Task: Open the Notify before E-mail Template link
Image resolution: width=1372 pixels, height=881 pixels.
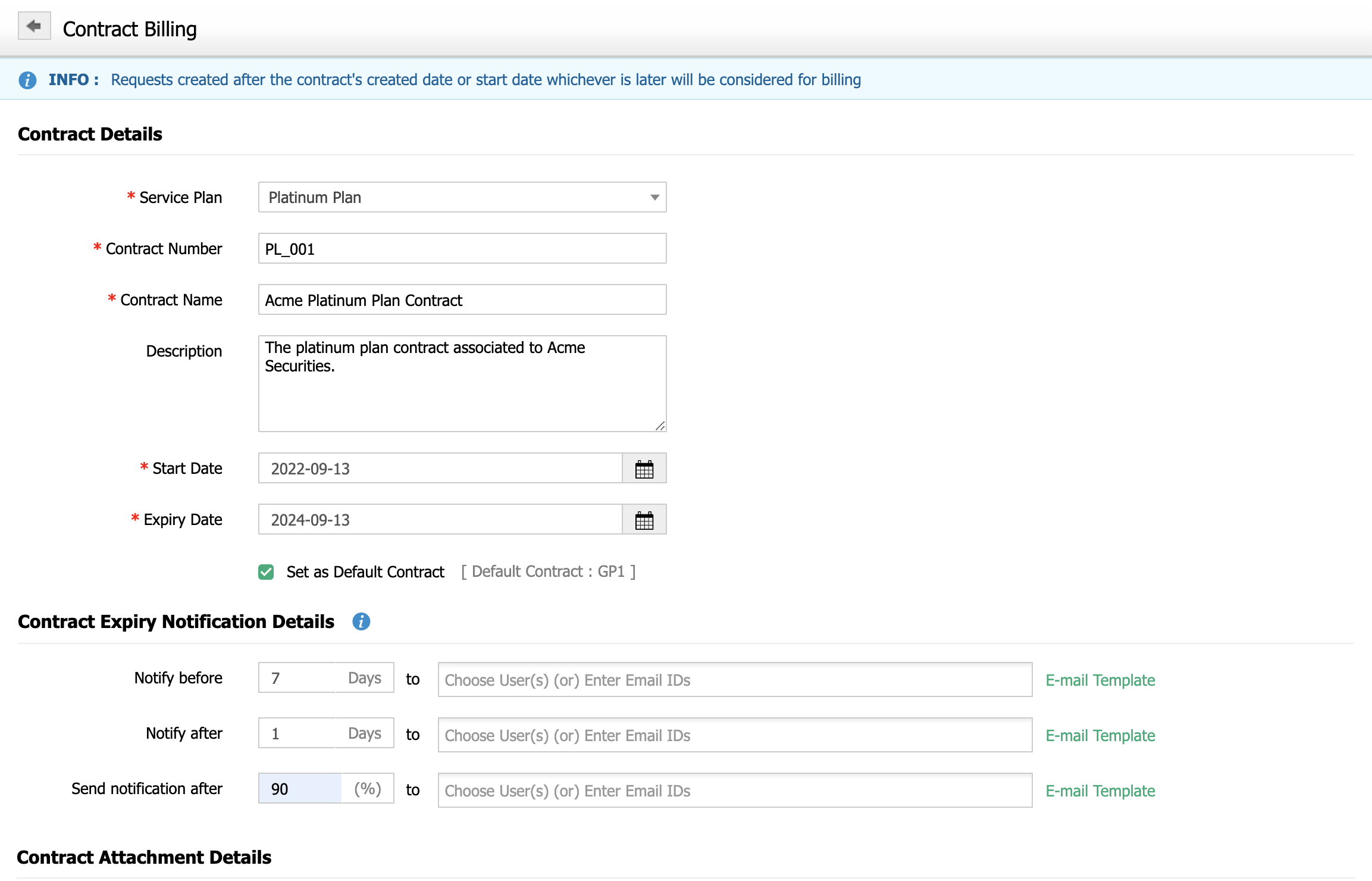Action: [x=1100, y=680]
